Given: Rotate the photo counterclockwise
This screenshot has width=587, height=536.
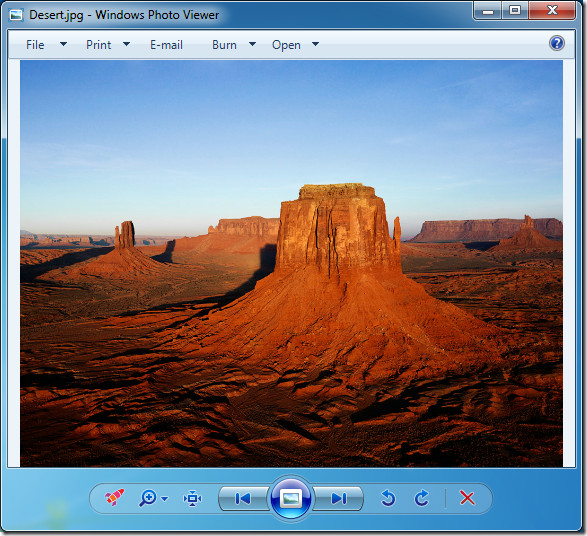Looking at the screenshot, I should pyautogui.click(x=388, y=498).
